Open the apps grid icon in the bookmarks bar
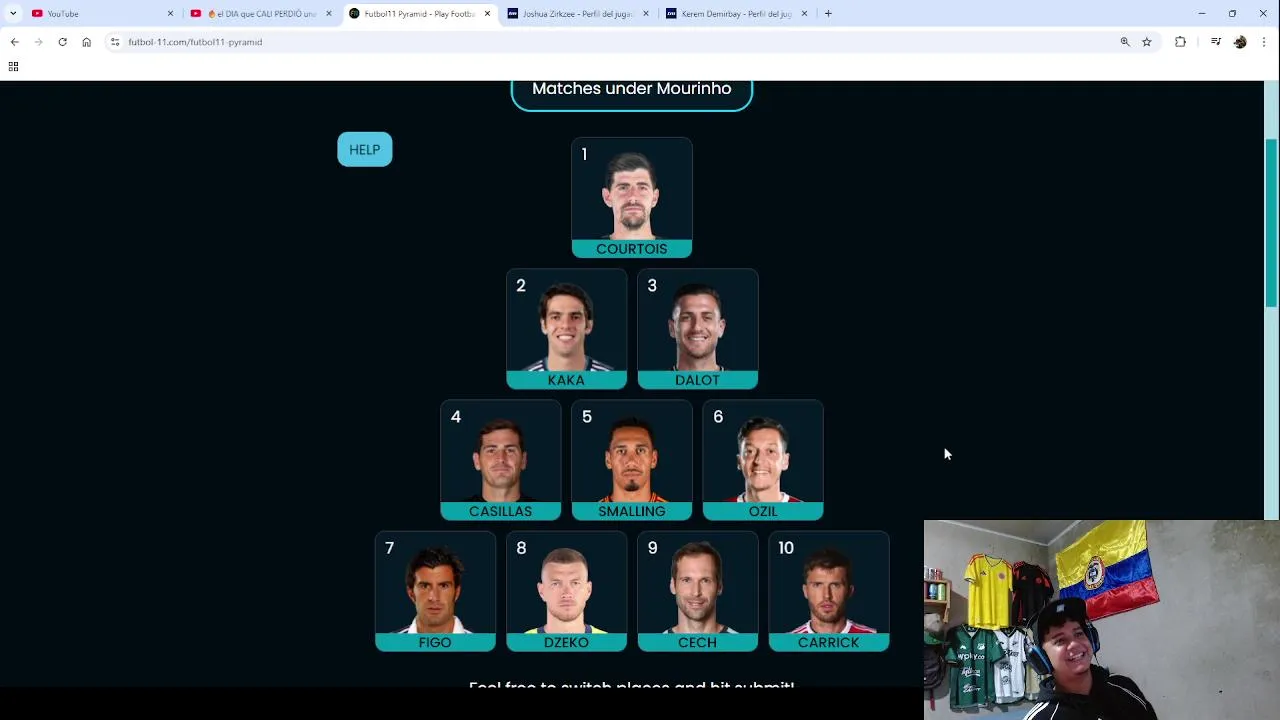The height and width of the screenshot is (720, 1280). 13,67
